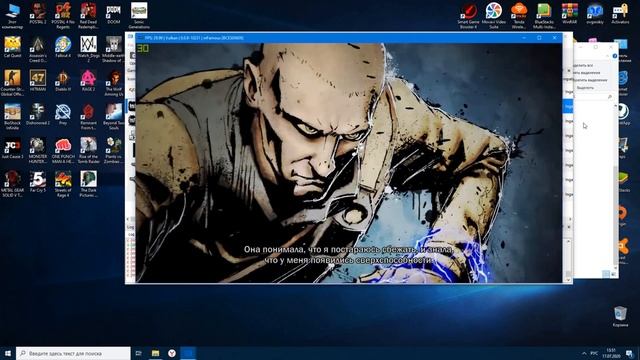The width and height of the screenshot is (640, 360).
Task: Launch the RAGE 2 shortcut
Action: [x=88, y=80]
